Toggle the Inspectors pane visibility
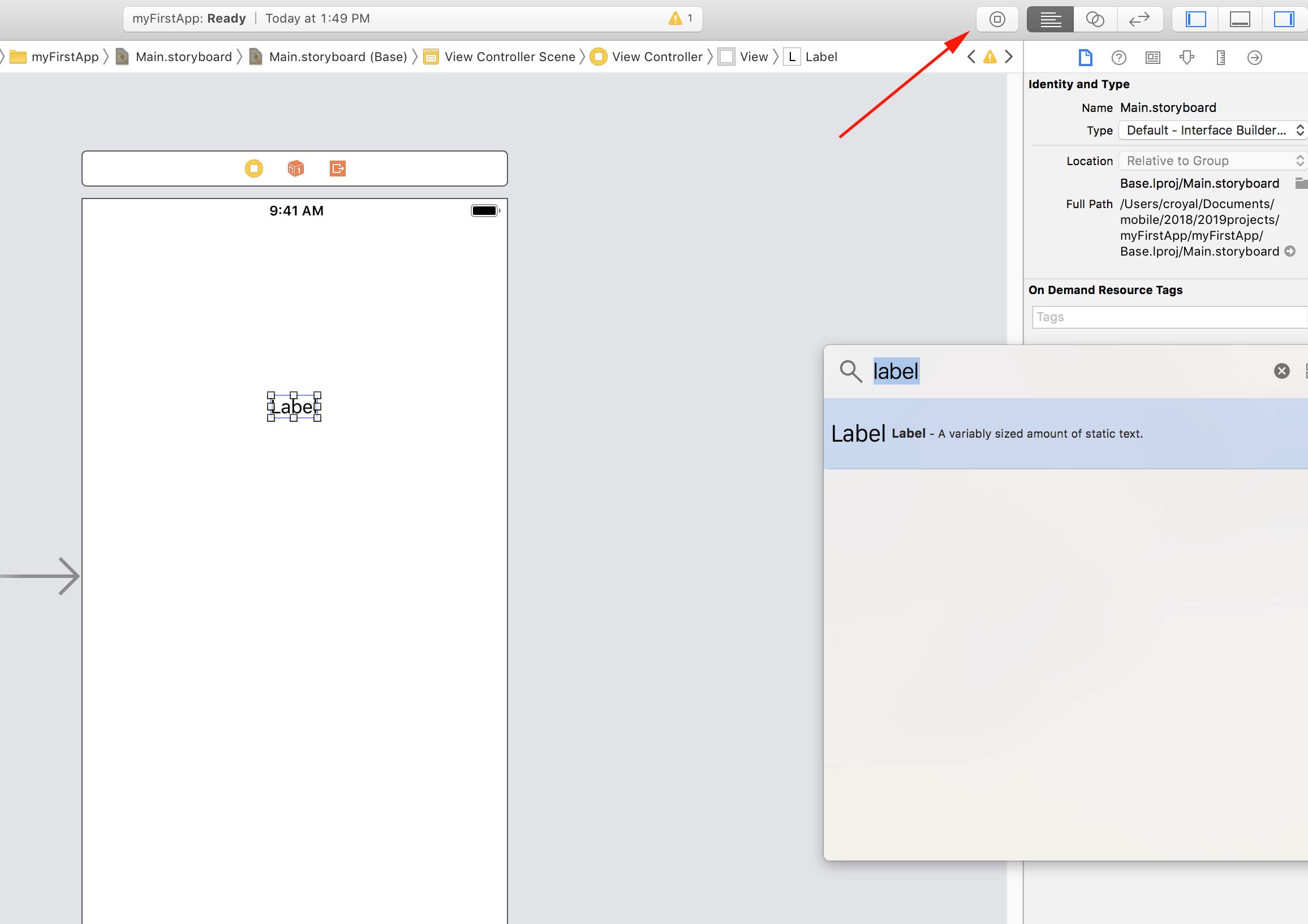 [x=1284, y=19]
